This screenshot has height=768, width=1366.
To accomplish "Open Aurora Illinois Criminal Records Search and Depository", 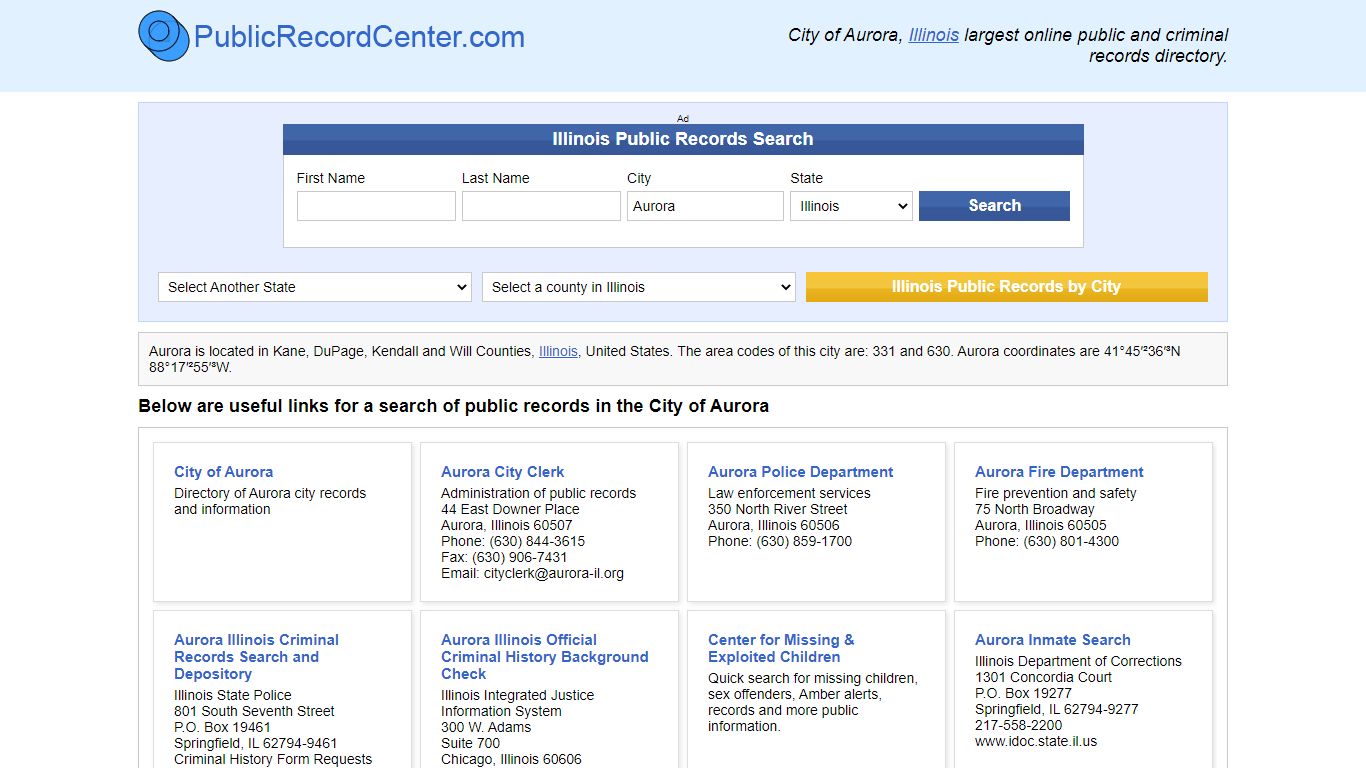I will pyautogui.click(x=256, y=657).
